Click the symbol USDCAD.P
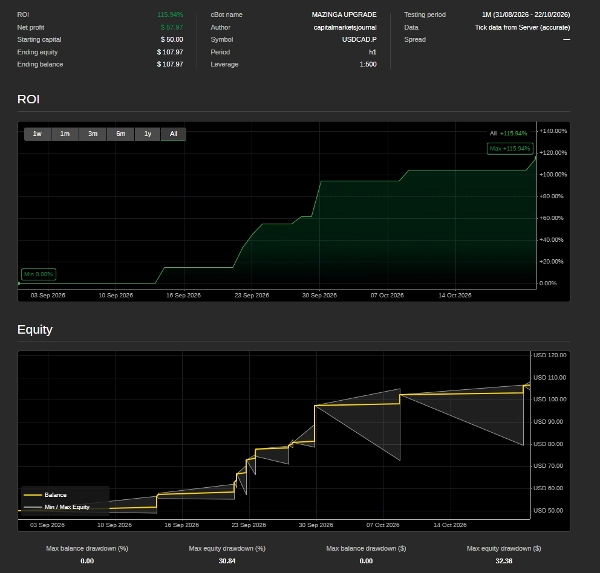This screenshot has height=573, width=600. (359, 39)
